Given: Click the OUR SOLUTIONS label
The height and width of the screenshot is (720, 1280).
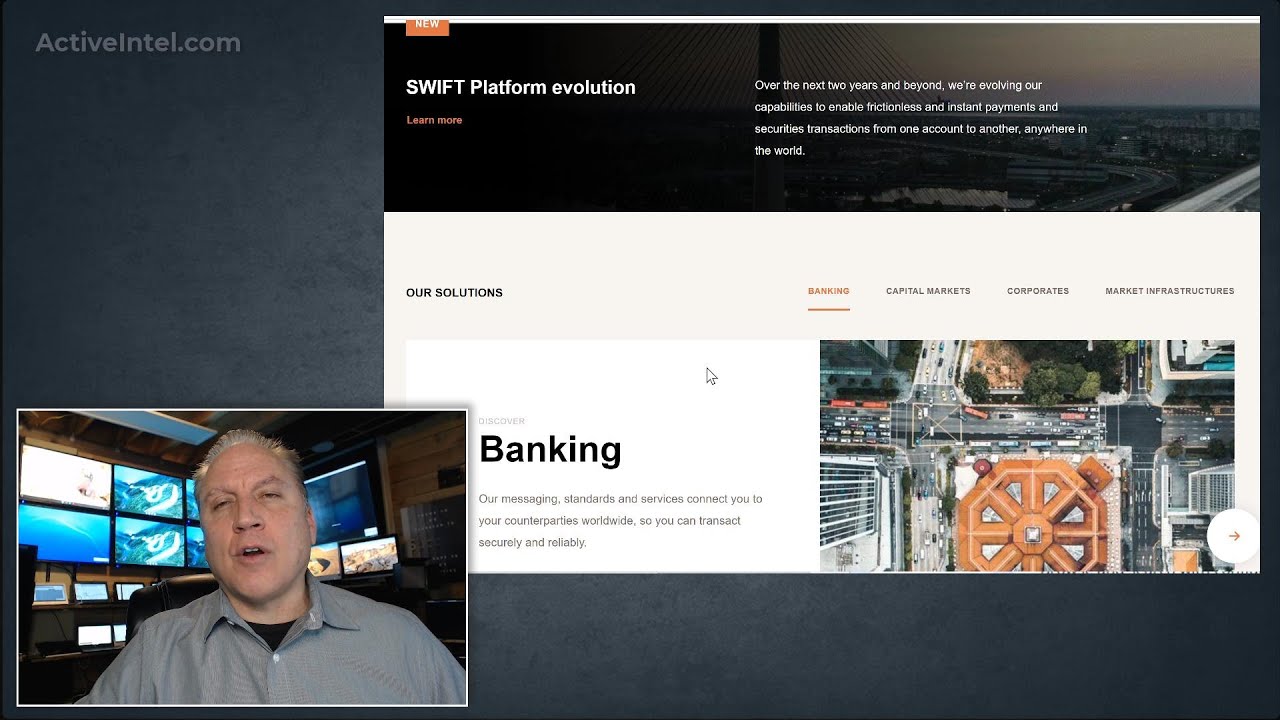Looking at the screenshot, I should click(x=454, y=293).
